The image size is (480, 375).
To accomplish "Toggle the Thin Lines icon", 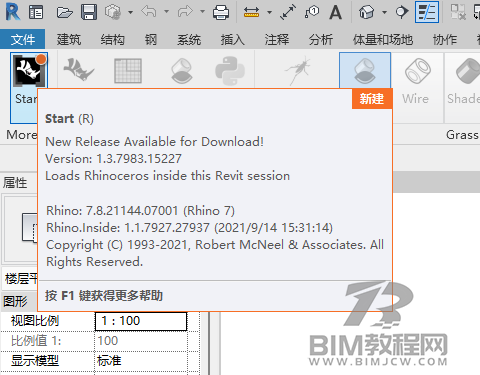I will (x=427, y=12).
